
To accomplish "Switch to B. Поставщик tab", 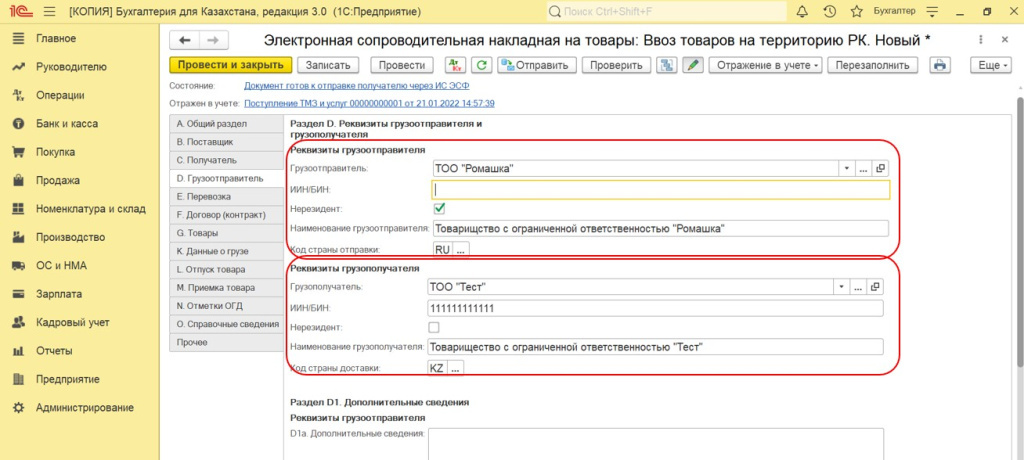I will click(227, 141).
